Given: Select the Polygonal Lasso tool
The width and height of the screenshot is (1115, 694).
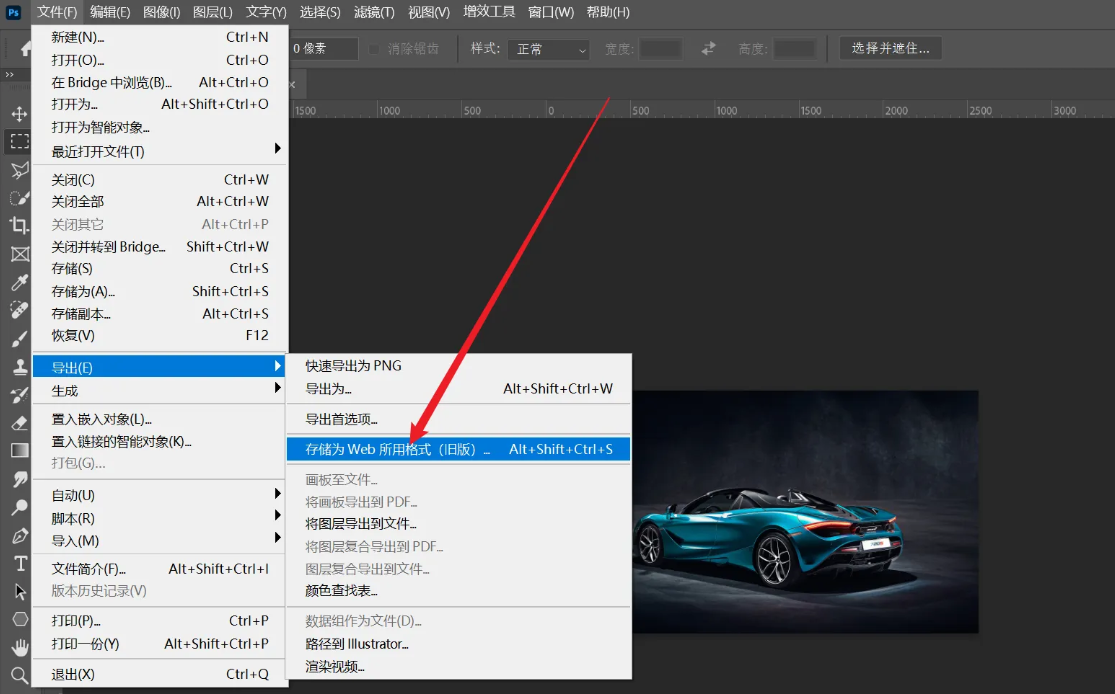Looking at the screenshot, I should (x=19, y=169).
